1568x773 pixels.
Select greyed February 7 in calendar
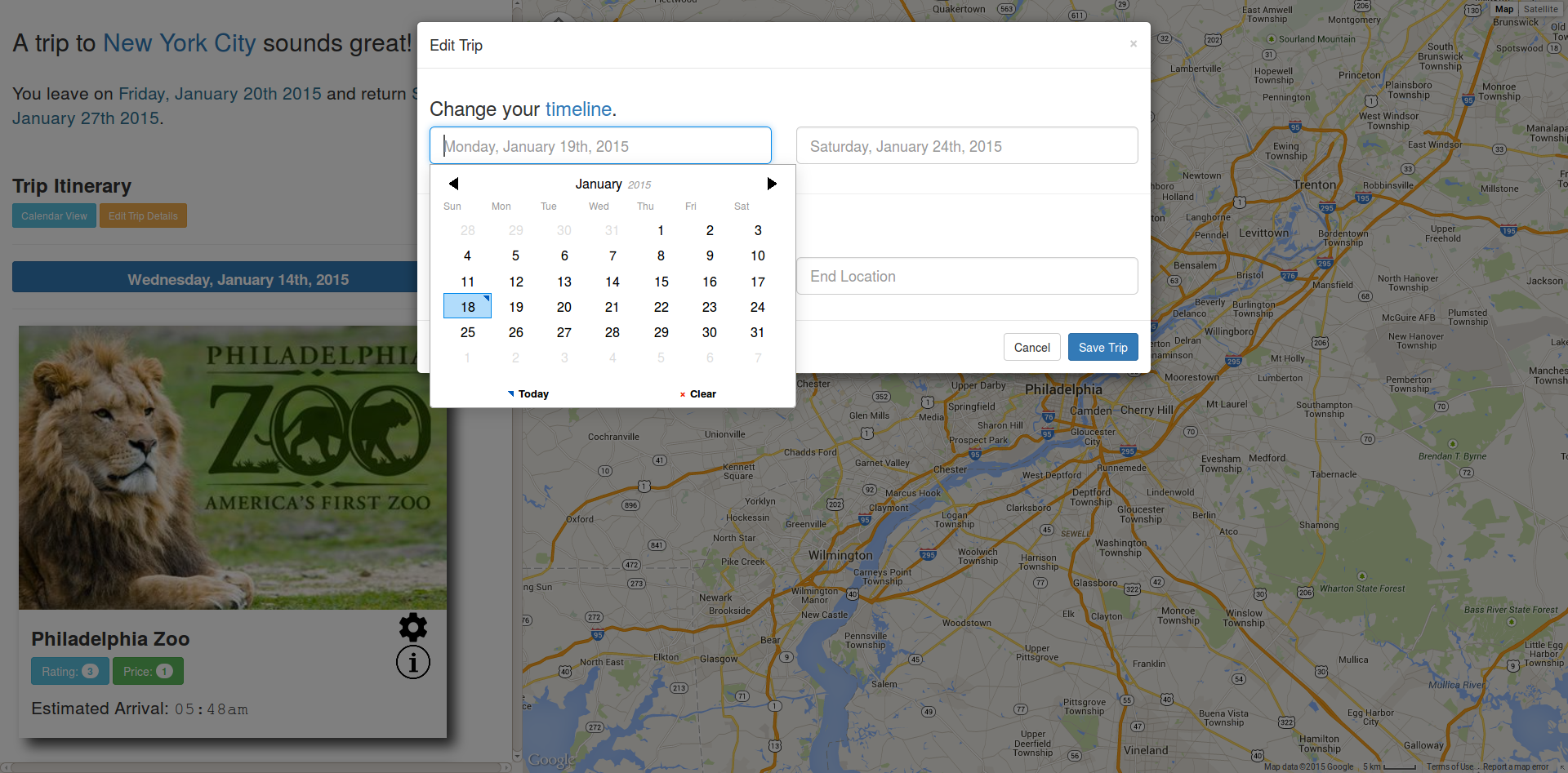tap(758, 358)
